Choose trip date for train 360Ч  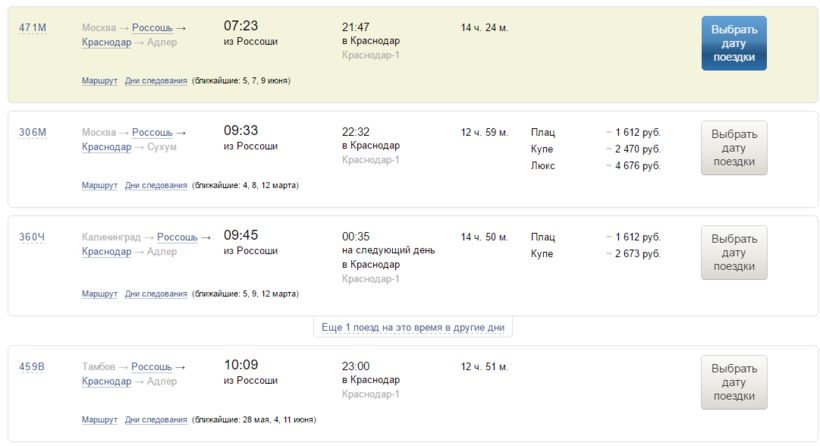pyautogui.click(x=734, y=253)
